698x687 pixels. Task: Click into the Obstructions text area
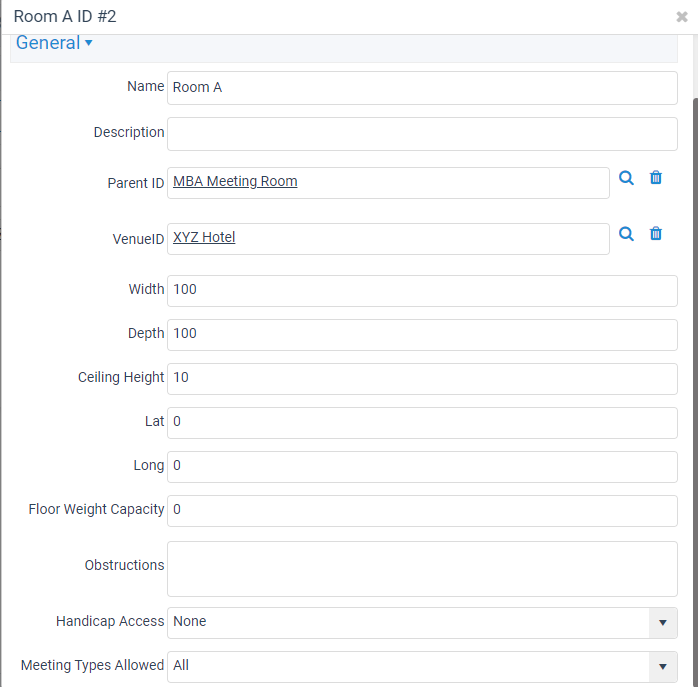click(422, 569)
